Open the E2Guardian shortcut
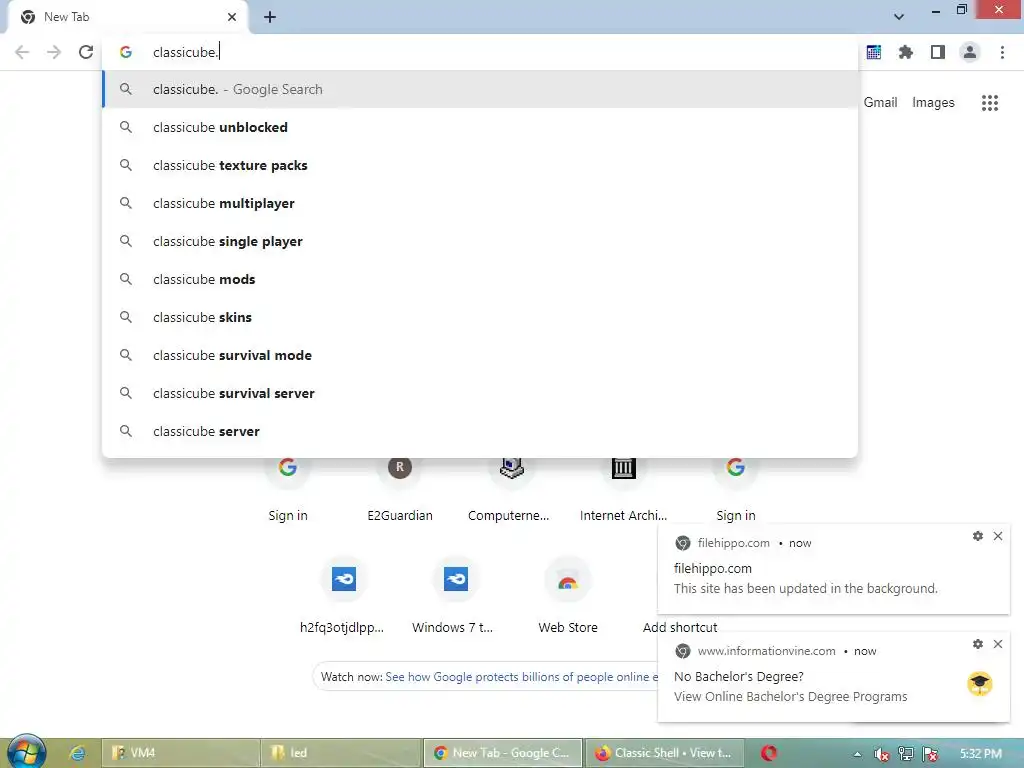This screenshot has width=1024, height=768. point(400,490)
